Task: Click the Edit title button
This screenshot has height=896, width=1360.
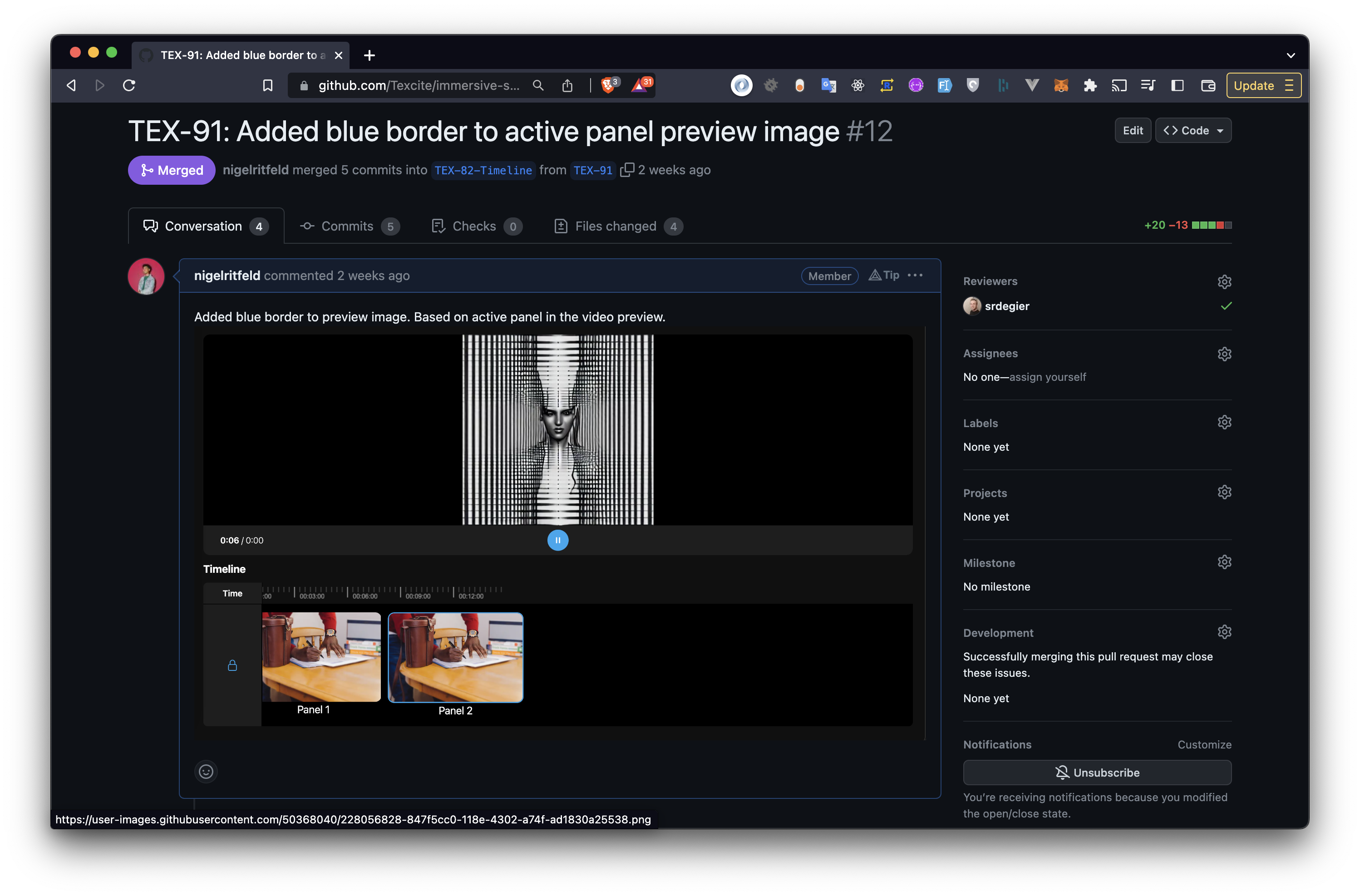Action: pyautogui.click(x=1132, y=130)
